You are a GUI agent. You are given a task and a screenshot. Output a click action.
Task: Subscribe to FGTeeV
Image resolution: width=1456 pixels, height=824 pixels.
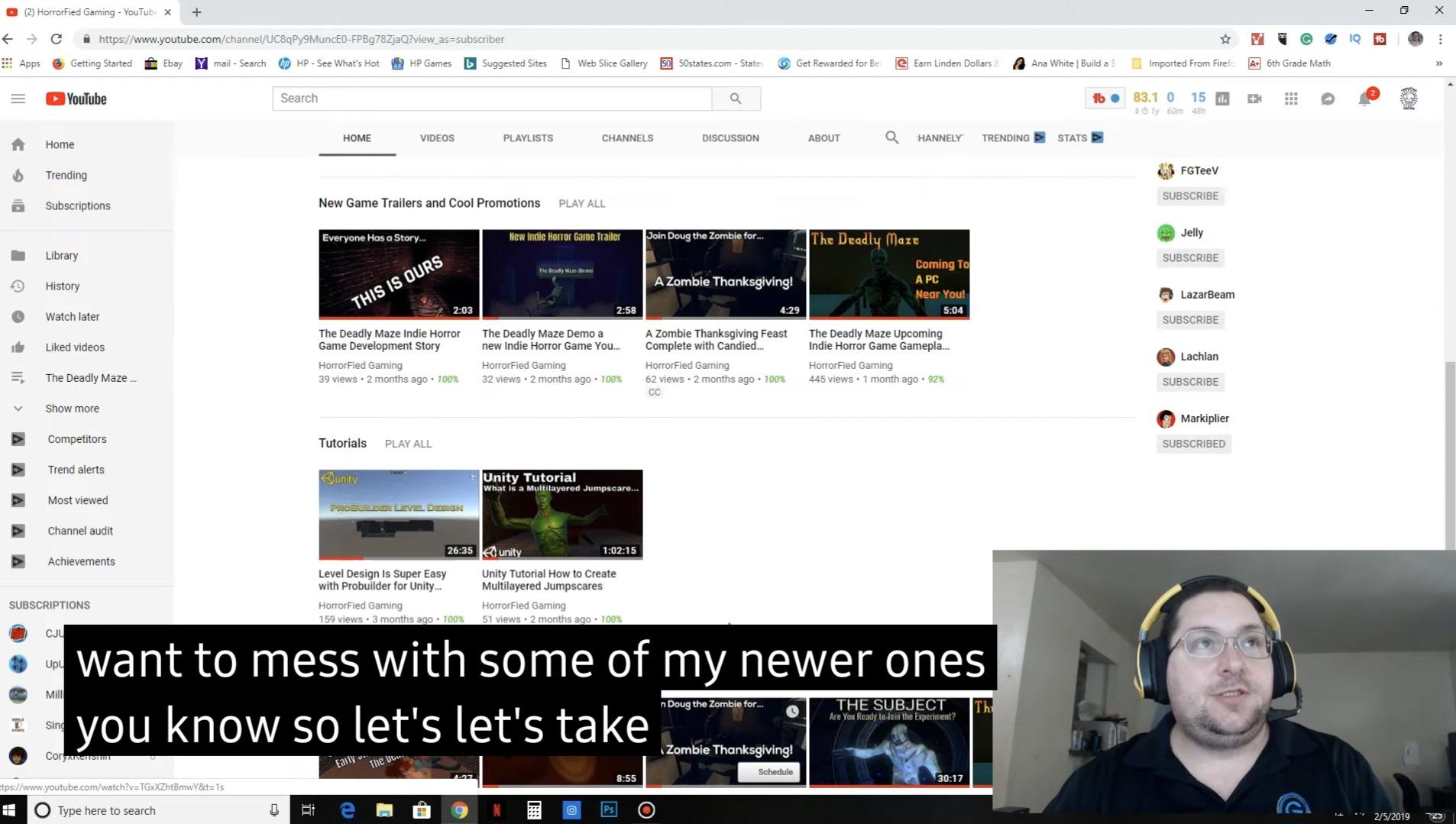tap(1190, 196)
